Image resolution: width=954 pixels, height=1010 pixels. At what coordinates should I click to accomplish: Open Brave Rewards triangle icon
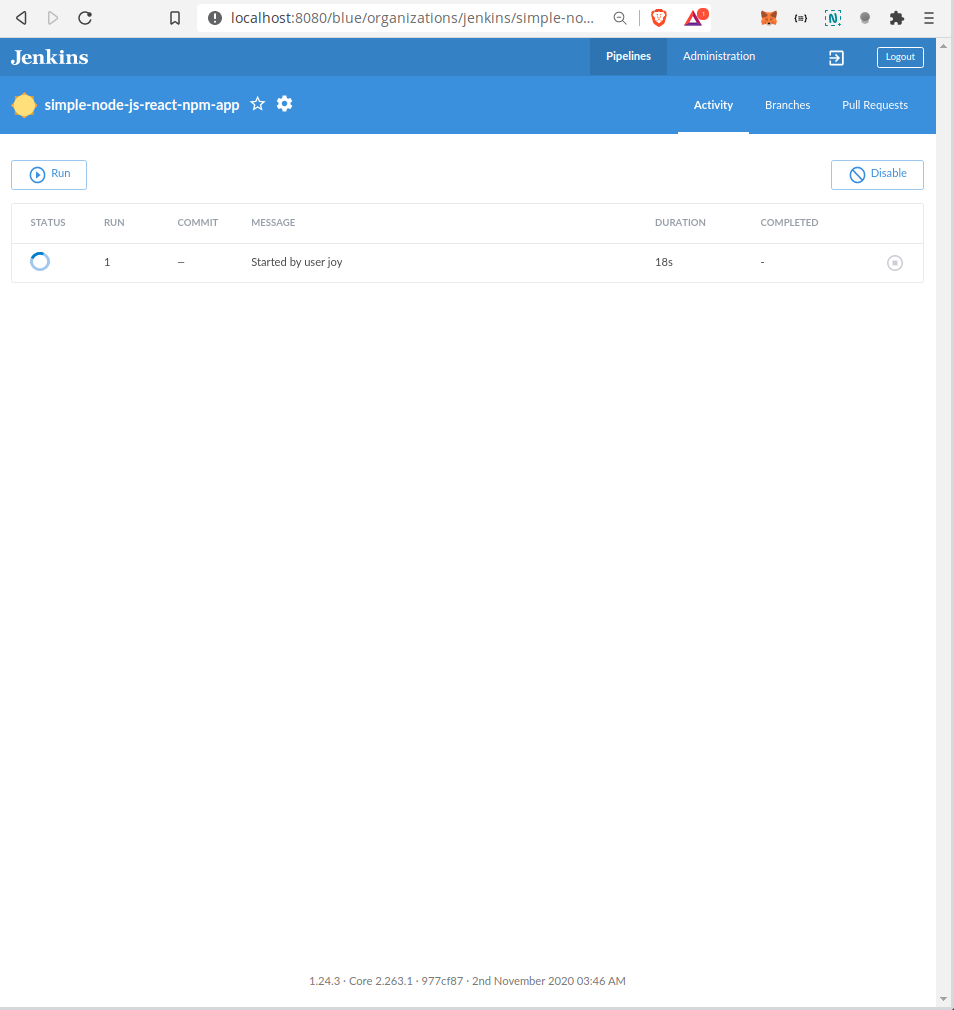pyautogui.click(x=695, y=17)
